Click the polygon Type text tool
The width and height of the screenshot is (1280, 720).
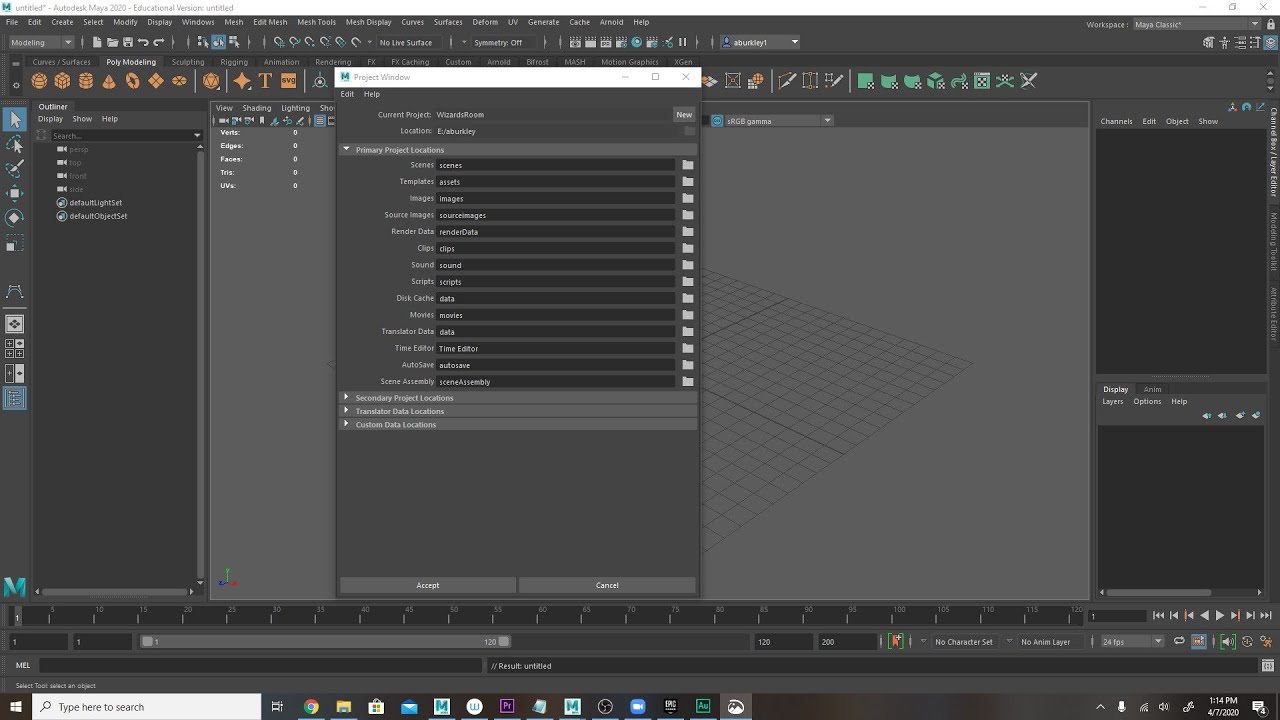click(x=265, y=81)
